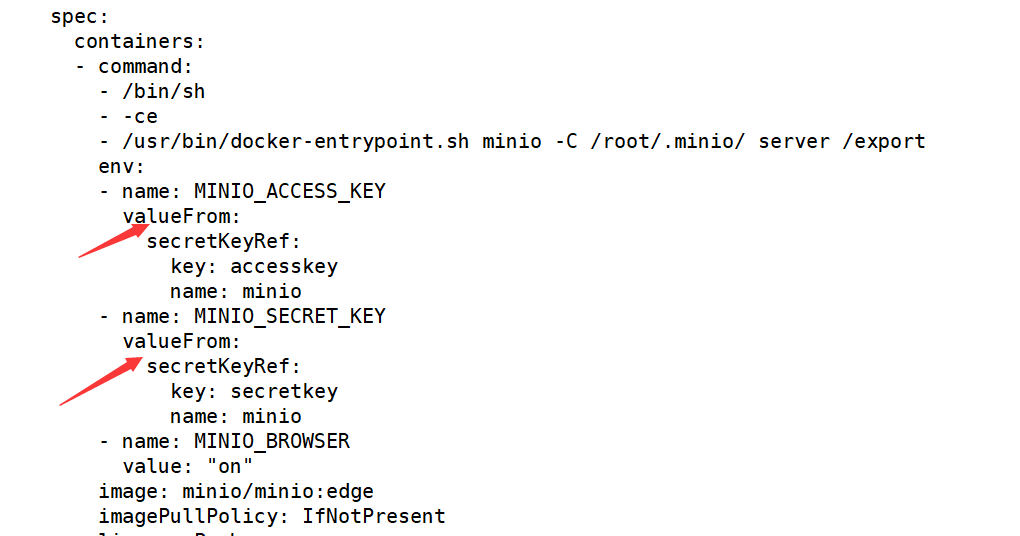Click valueFrom under MINIO_ACCESS_KEY
This screenshot has height=536, width=1020.
click(181, 216)
